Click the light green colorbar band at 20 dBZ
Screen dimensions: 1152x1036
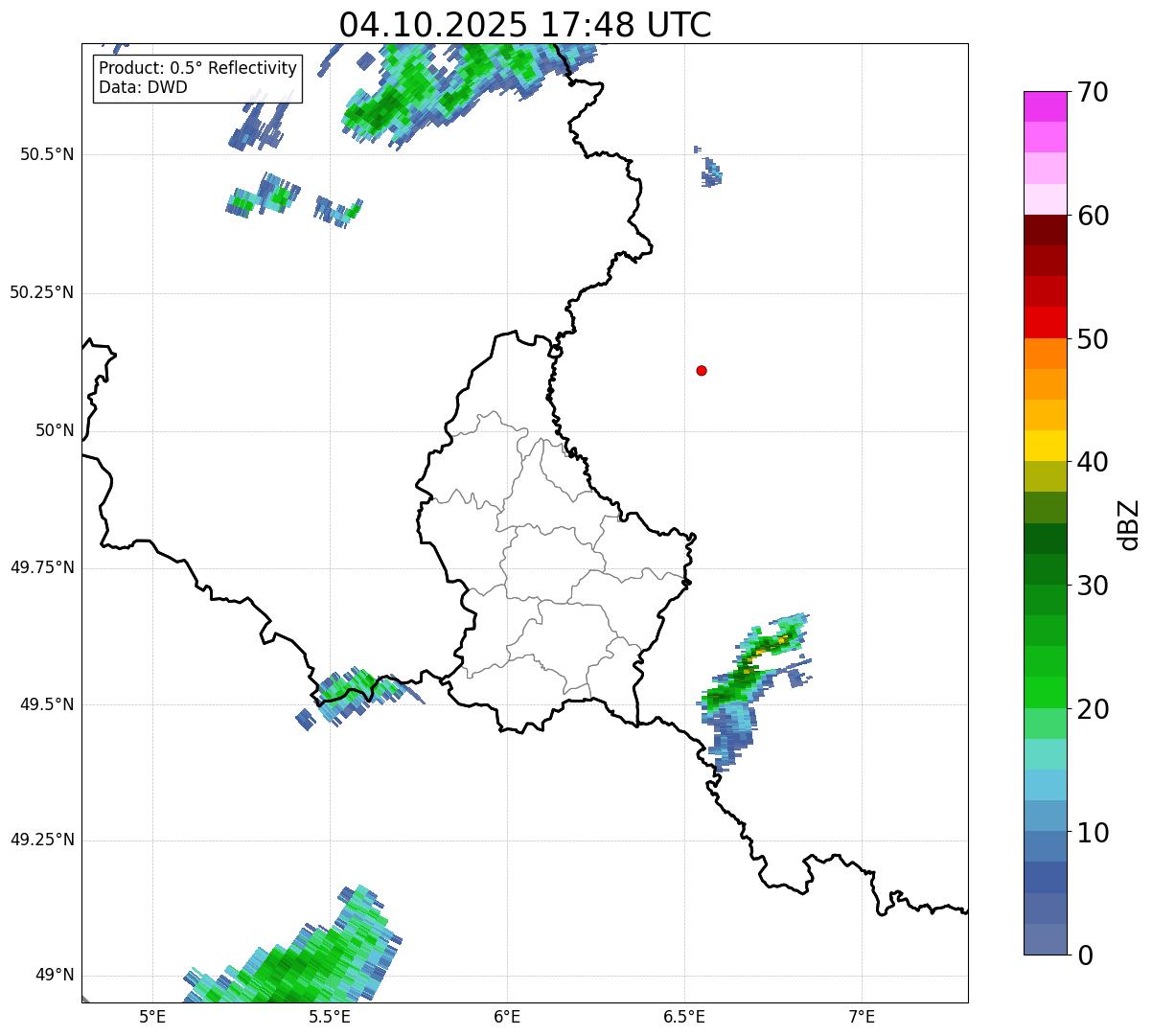click(1046, 723)
